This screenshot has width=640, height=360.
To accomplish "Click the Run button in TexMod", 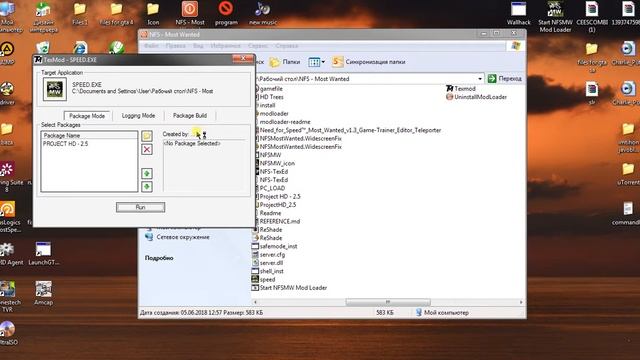I will 140,207.
